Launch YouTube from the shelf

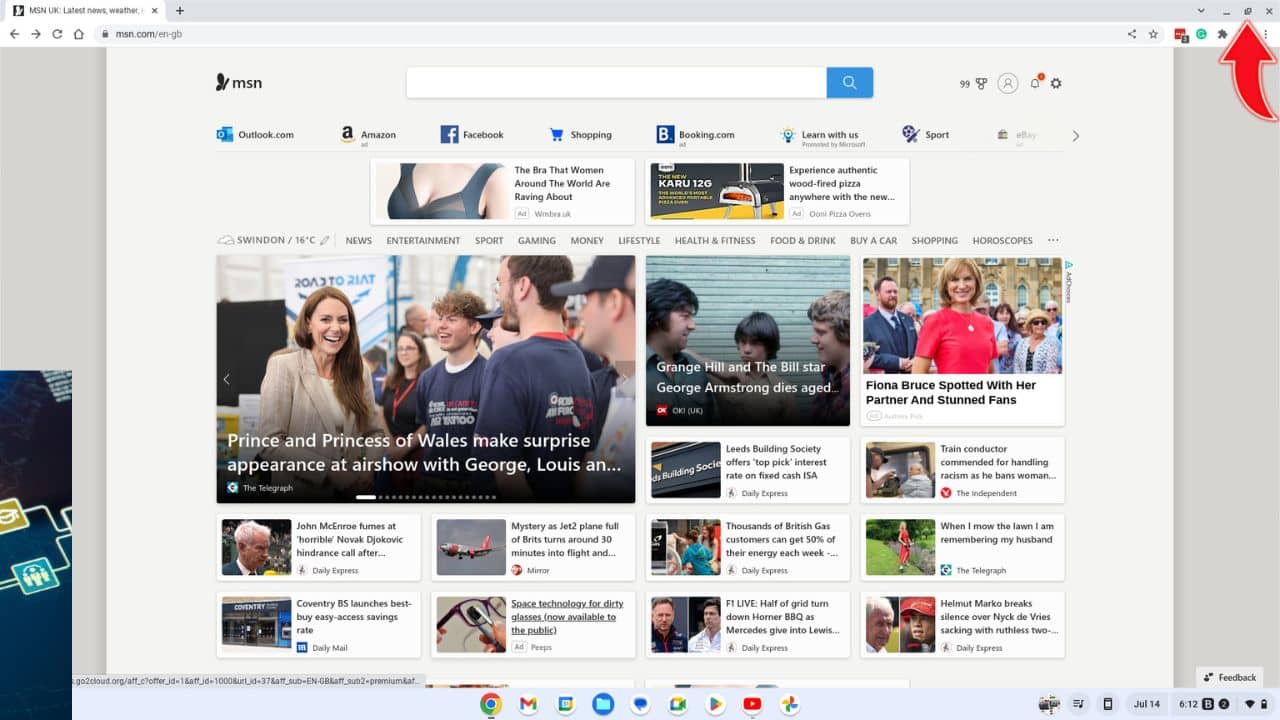[x=752, y=705]
